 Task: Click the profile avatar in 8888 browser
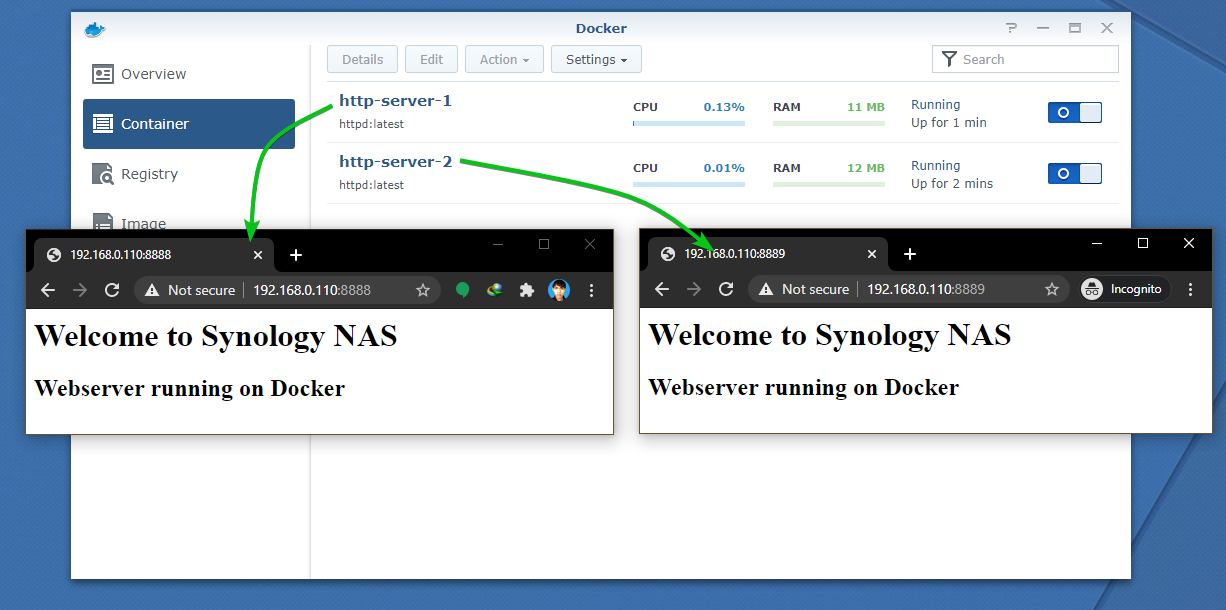pos(559,290)
